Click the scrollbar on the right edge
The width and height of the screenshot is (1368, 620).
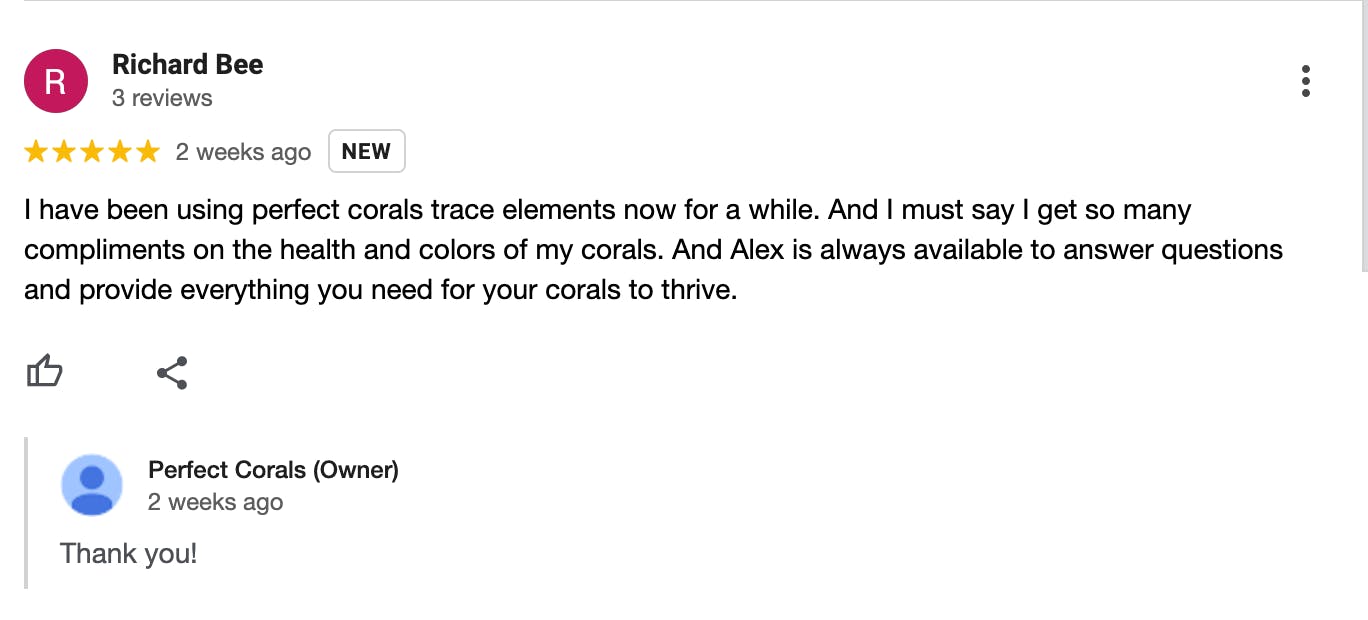1363,135
